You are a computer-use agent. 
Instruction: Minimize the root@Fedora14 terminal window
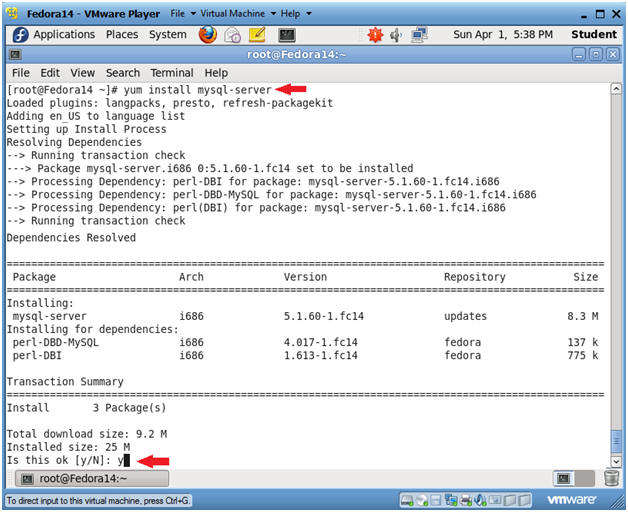coord(579,54)
